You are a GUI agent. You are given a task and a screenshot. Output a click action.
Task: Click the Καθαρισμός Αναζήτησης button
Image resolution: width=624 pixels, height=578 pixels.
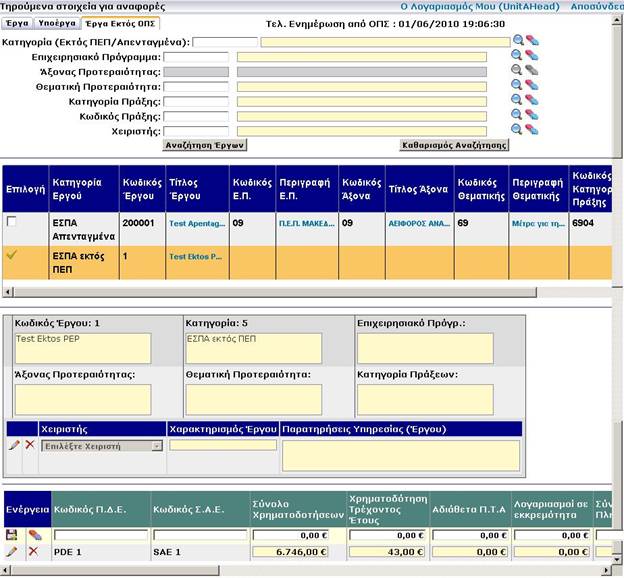pyautogui.click(x=454, y=145)
